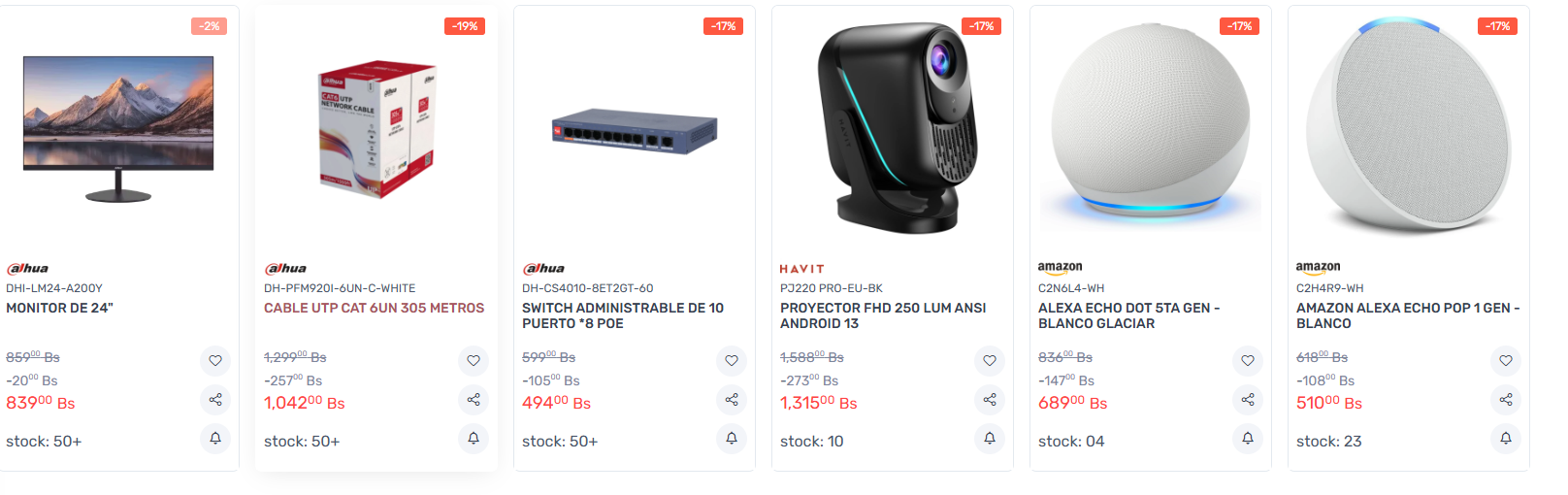Image resolution: width=1568 pixels, height=495 pixels.
Task: Favorite the Havit projector with heart icon
Action: 990,361
